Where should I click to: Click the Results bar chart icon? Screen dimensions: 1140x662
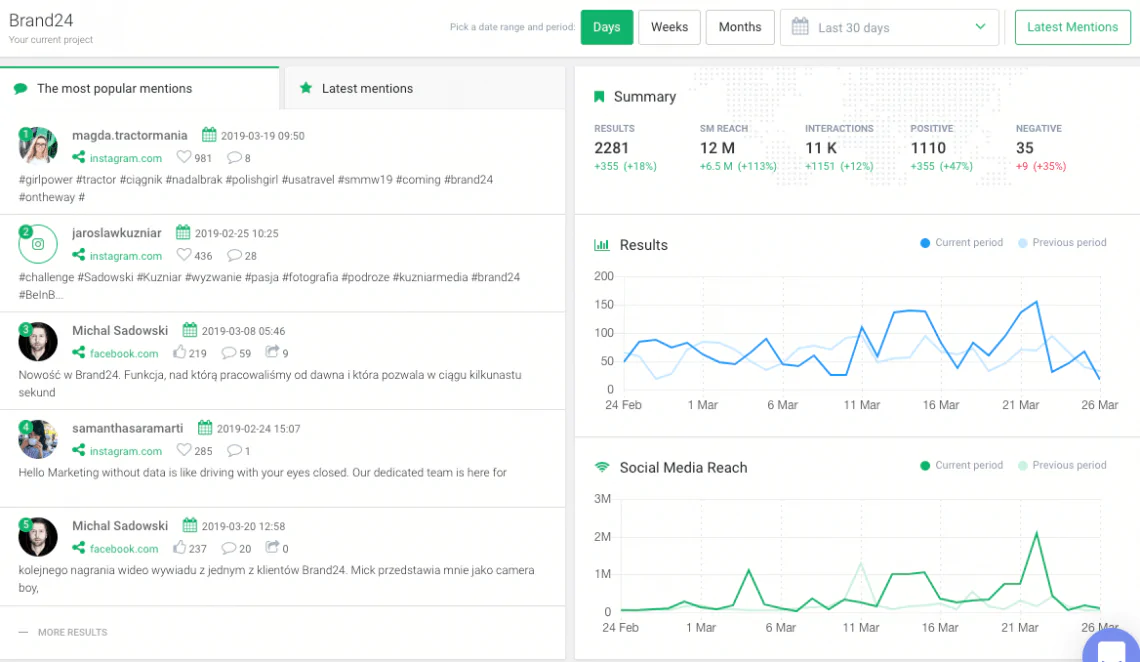(602, 245)
